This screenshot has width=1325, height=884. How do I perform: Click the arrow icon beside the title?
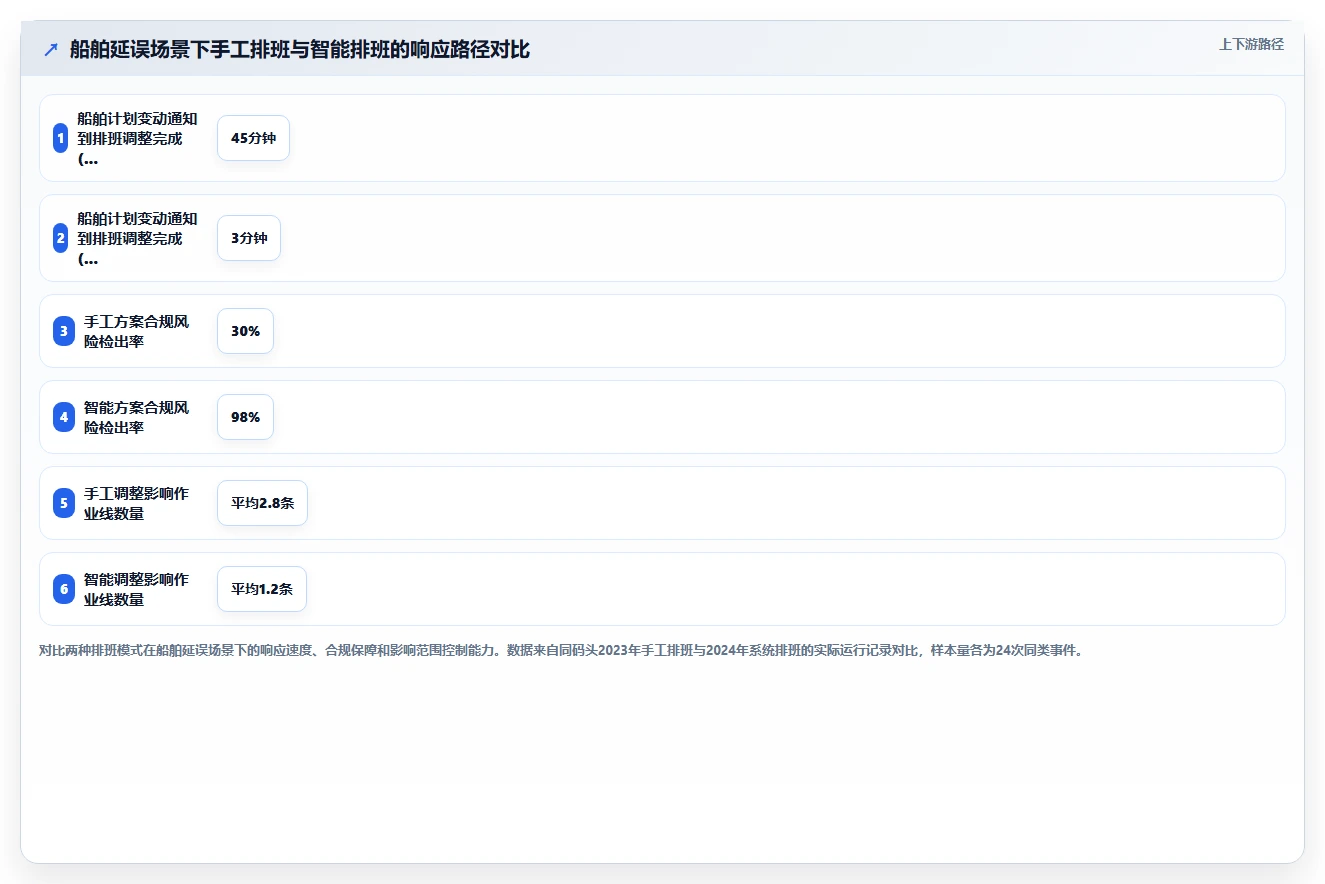tap(51, 50)
